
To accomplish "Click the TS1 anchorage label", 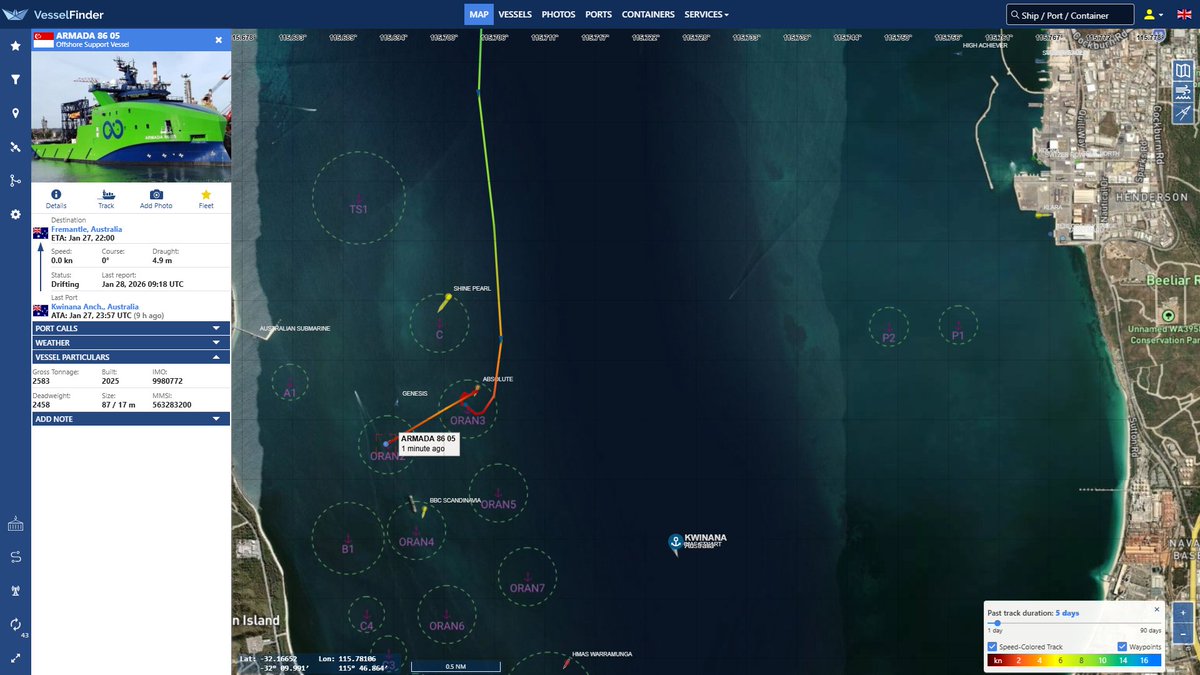I will coord(358,209).
